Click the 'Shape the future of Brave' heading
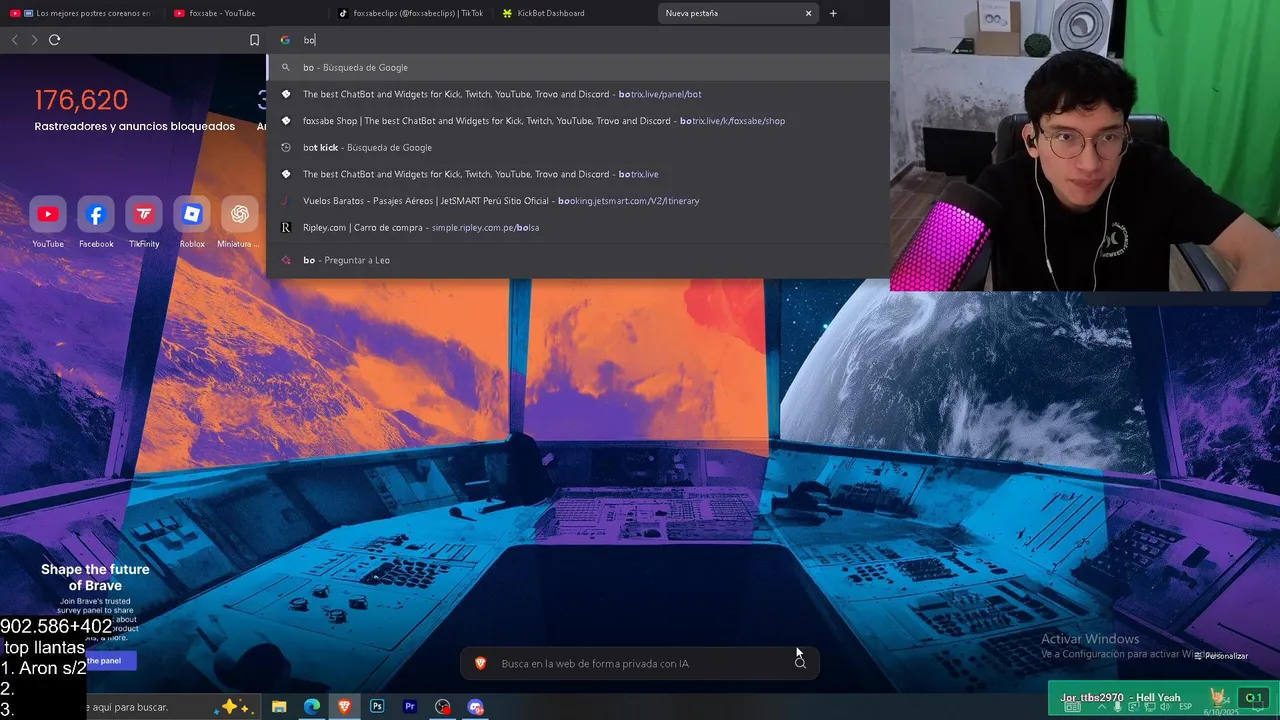The width and height of the screenshot is (1280, 720). (95, 577)
